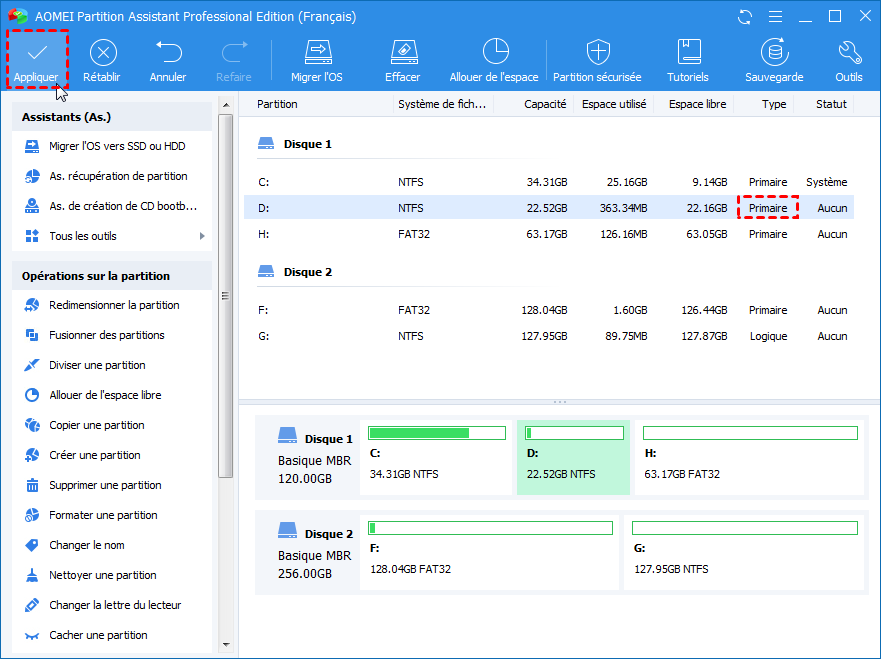Screen dimensions: 881x659
Task: Click the refresh icon in title bar
Action: pyautogui.click(x=744, y=17)
